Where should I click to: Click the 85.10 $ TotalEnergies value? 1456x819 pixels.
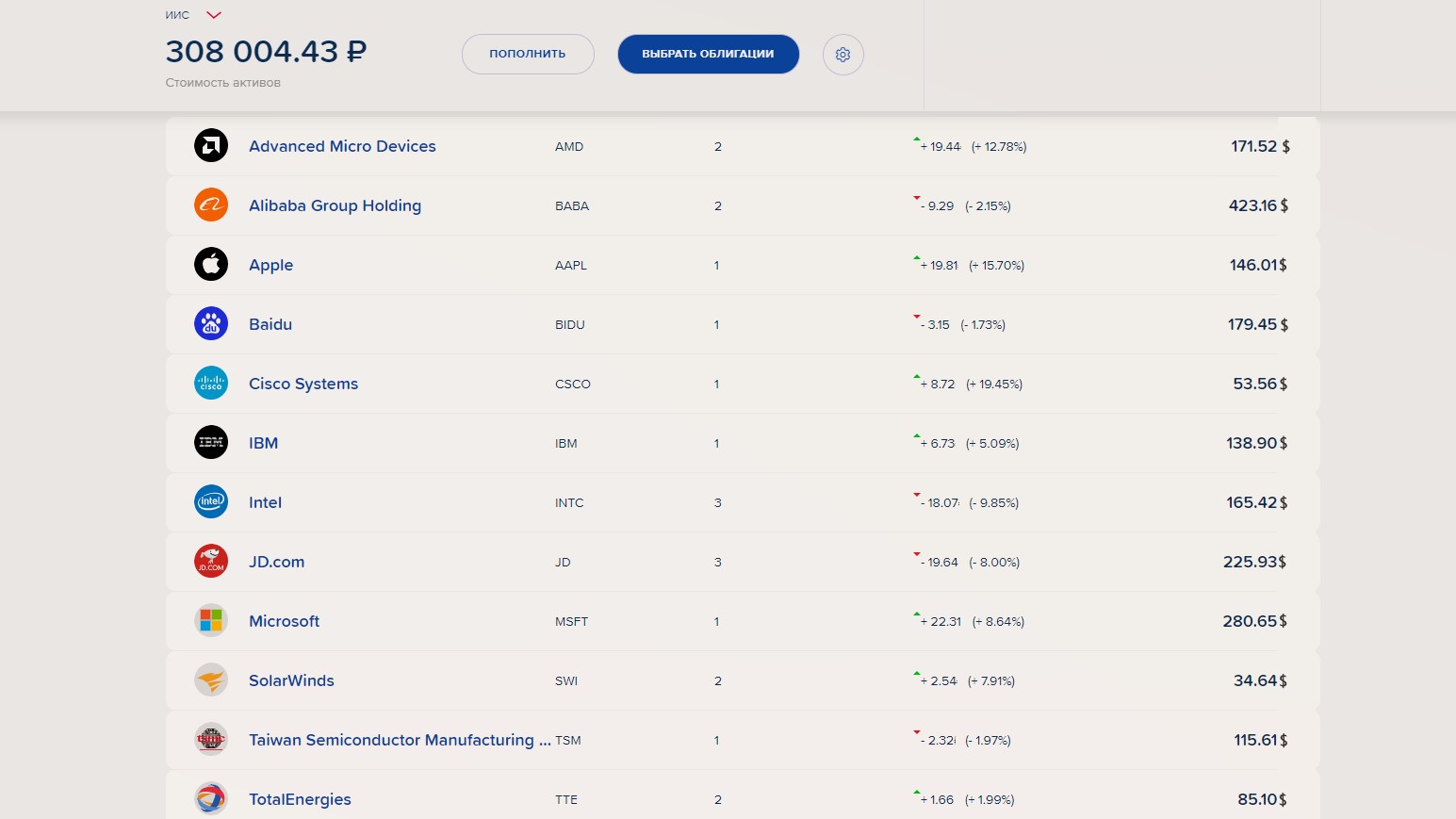coord(1263,799)
